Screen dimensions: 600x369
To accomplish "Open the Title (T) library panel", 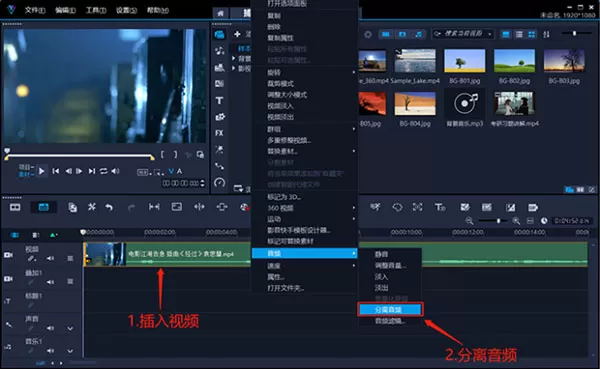I will [219, 100].
